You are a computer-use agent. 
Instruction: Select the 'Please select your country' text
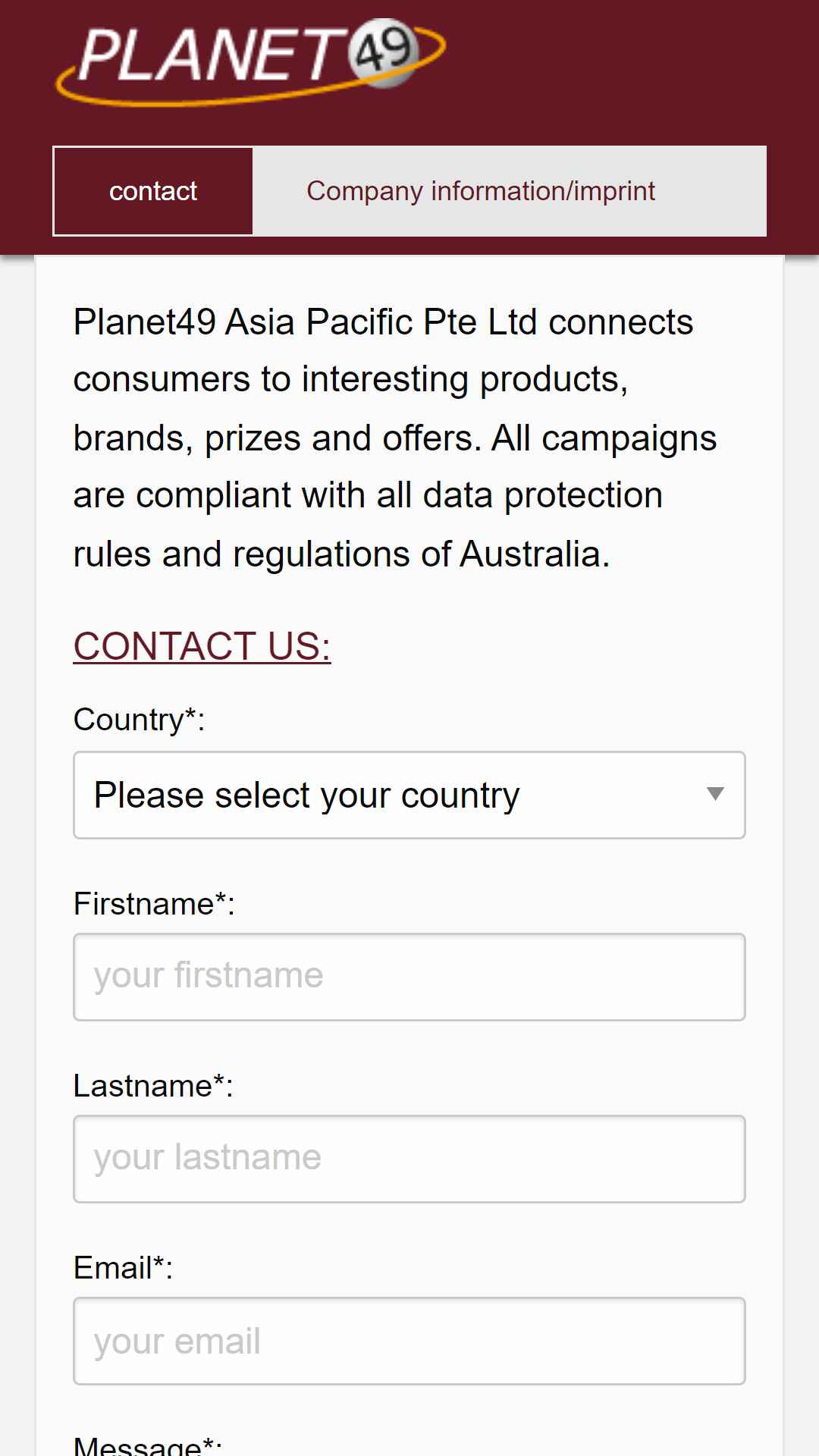(x=307, y=795)
